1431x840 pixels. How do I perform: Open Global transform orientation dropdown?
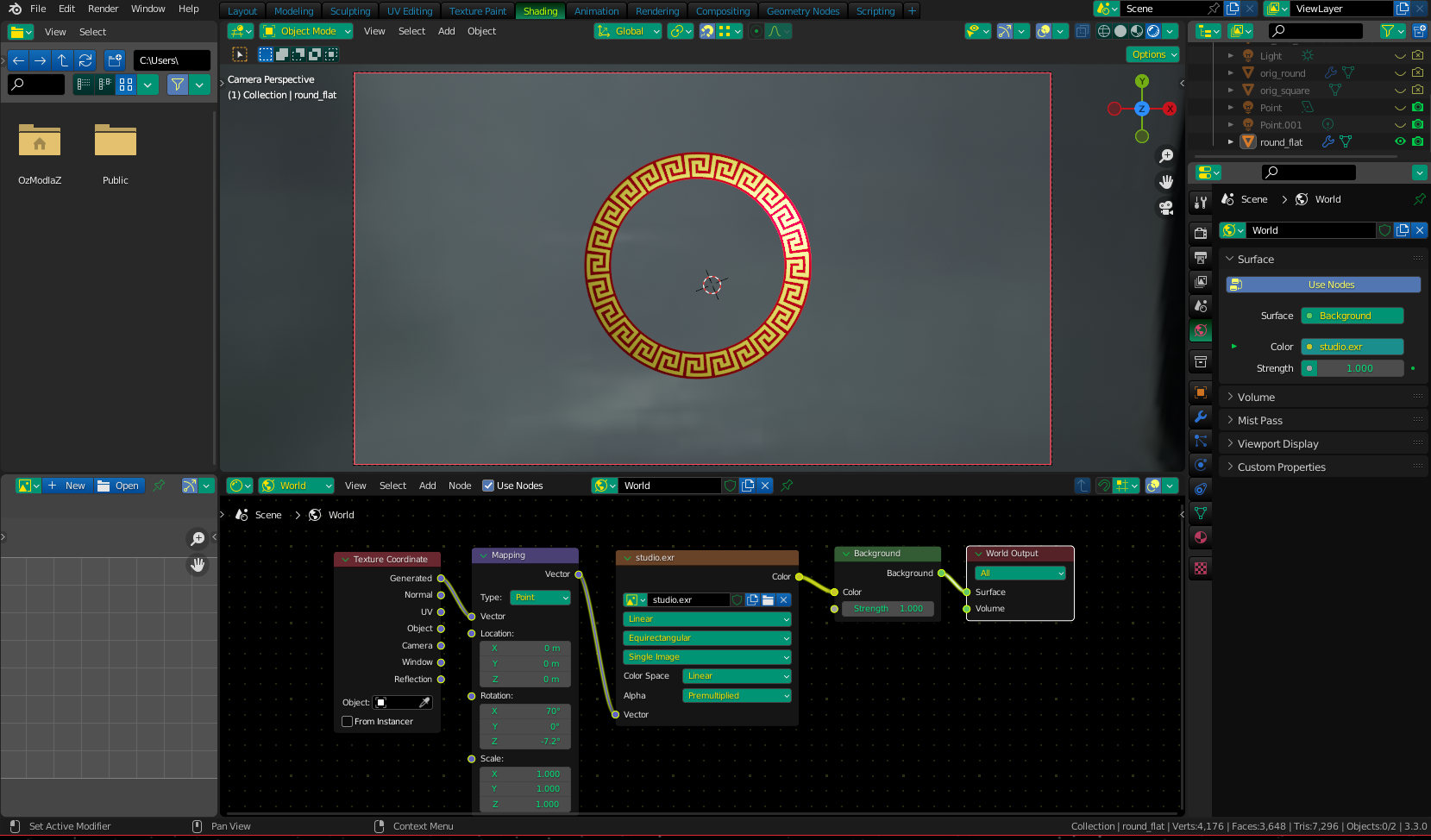[x=628, y=31]
